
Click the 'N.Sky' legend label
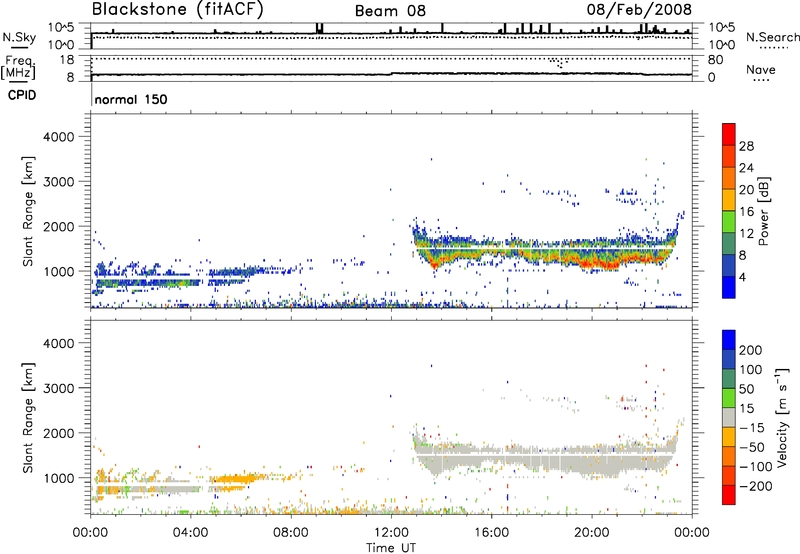tap(19, 37)
